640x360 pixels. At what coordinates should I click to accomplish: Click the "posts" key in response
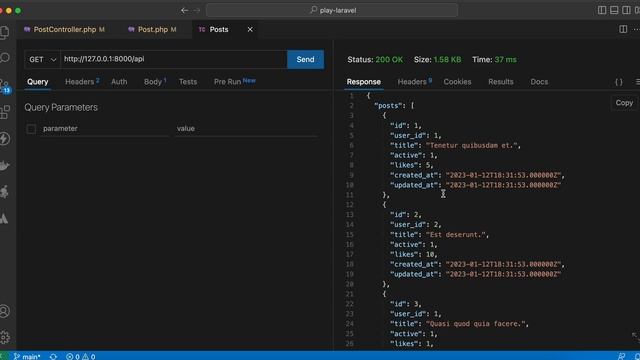tap(388, 106)
